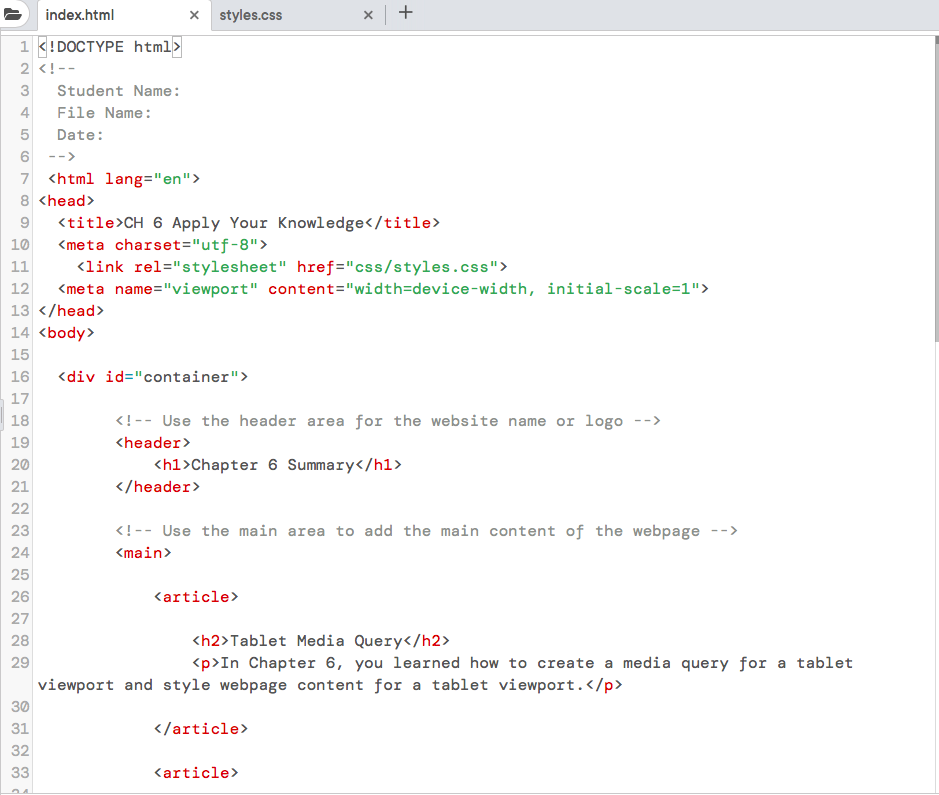Click the plus icon to create new tab
Viewport: 939px width, 795px height.
(406, 13)
